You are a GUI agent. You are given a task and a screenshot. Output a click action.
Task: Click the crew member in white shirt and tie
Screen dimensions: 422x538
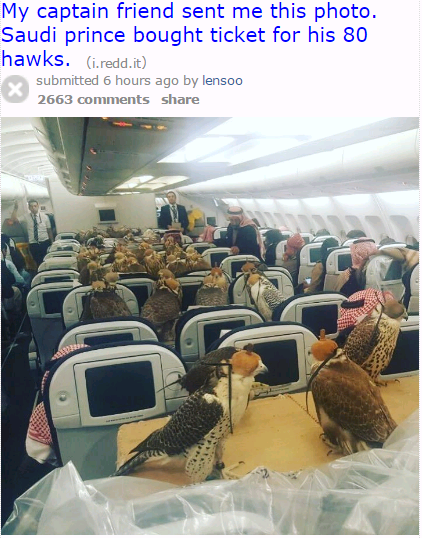click(37, 230)
